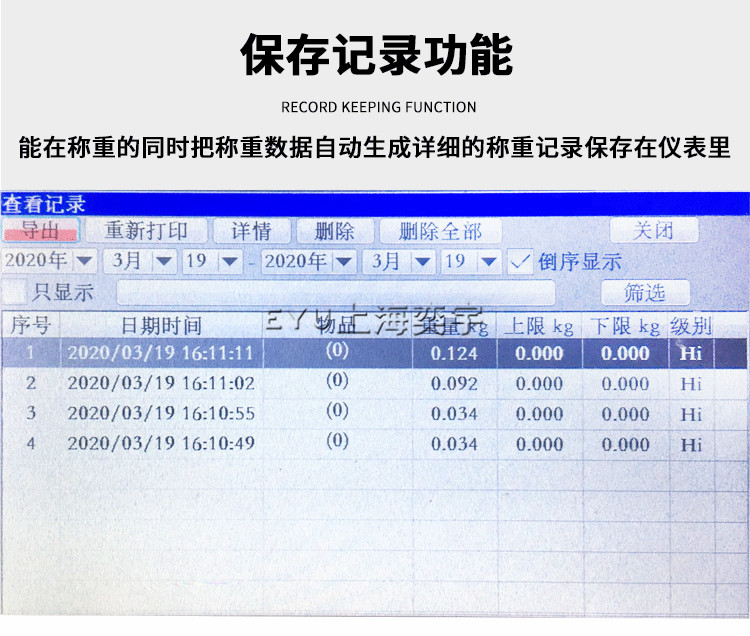Image resolution: width=750 pixels, height=636 pixels.
Task: Open the end day 19 dropdown
Action: pos(489,262)
